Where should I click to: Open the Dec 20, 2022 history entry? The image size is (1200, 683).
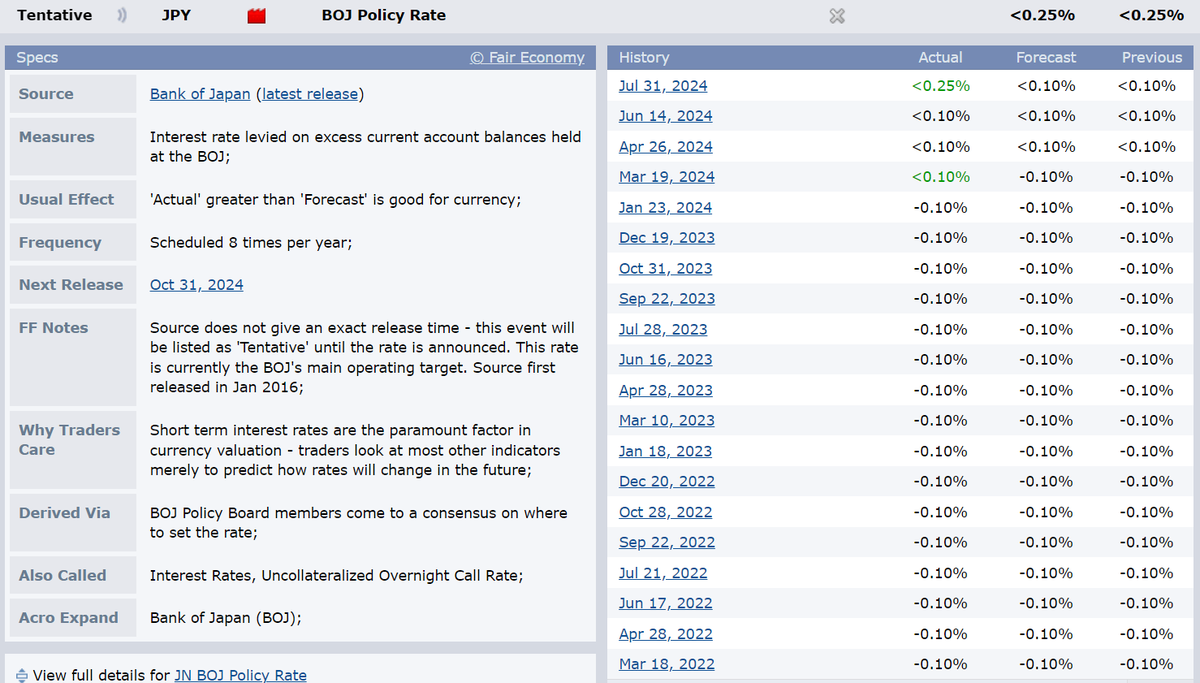click(667, 482)
